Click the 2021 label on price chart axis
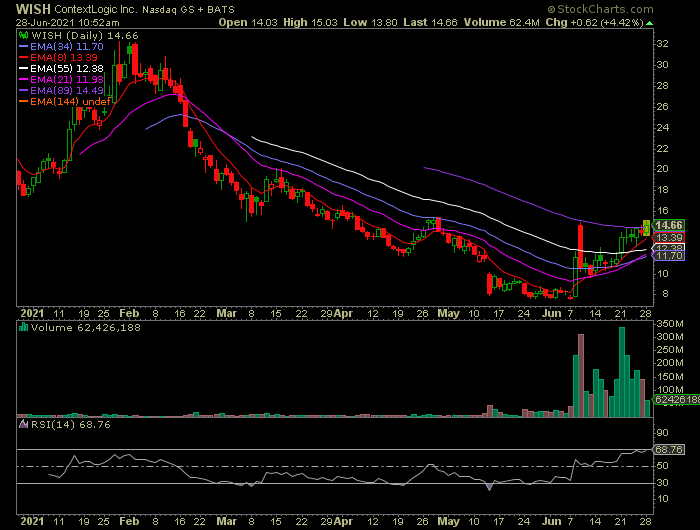The image size is (700, 530). (x=32, y=313)
